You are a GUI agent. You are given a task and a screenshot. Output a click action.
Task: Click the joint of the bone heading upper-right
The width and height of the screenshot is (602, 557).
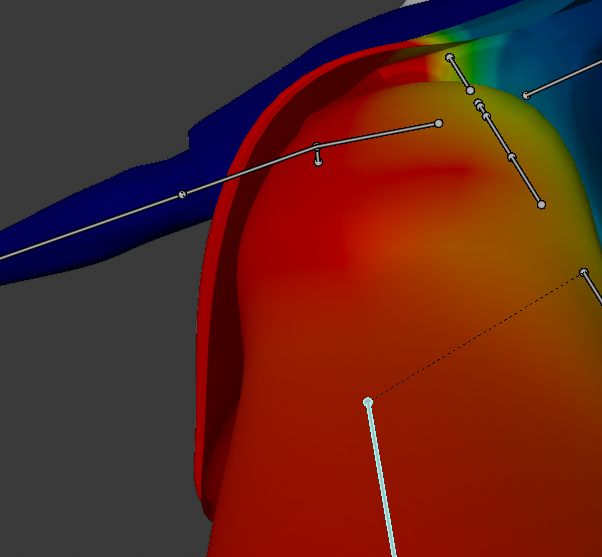(525, 96)
